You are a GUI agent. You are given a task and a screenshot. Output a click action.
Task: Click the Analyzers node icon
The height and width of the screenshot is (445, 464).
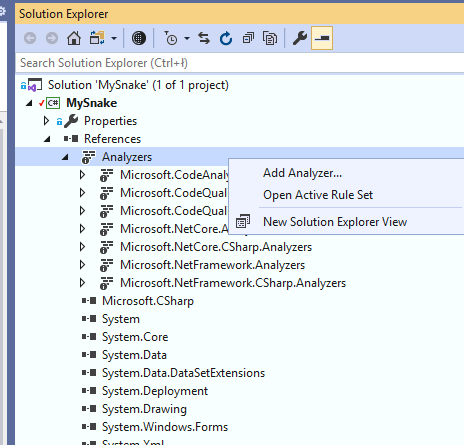coord(88,157)
